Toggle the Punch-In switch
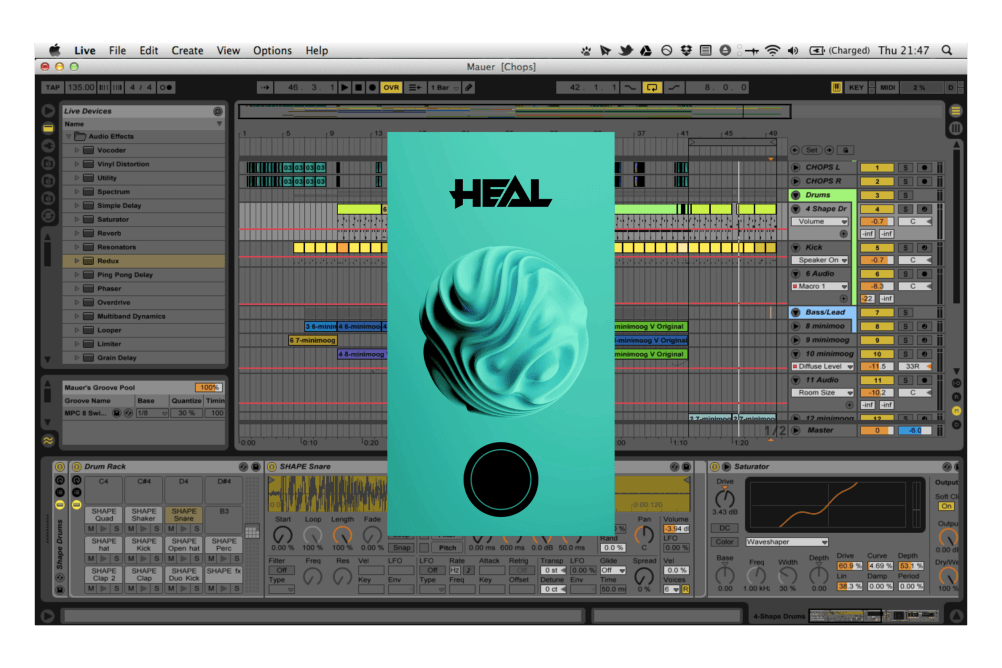Image resolution: width=1002 pixels, height=668 pixels. (x=630, y=88)
